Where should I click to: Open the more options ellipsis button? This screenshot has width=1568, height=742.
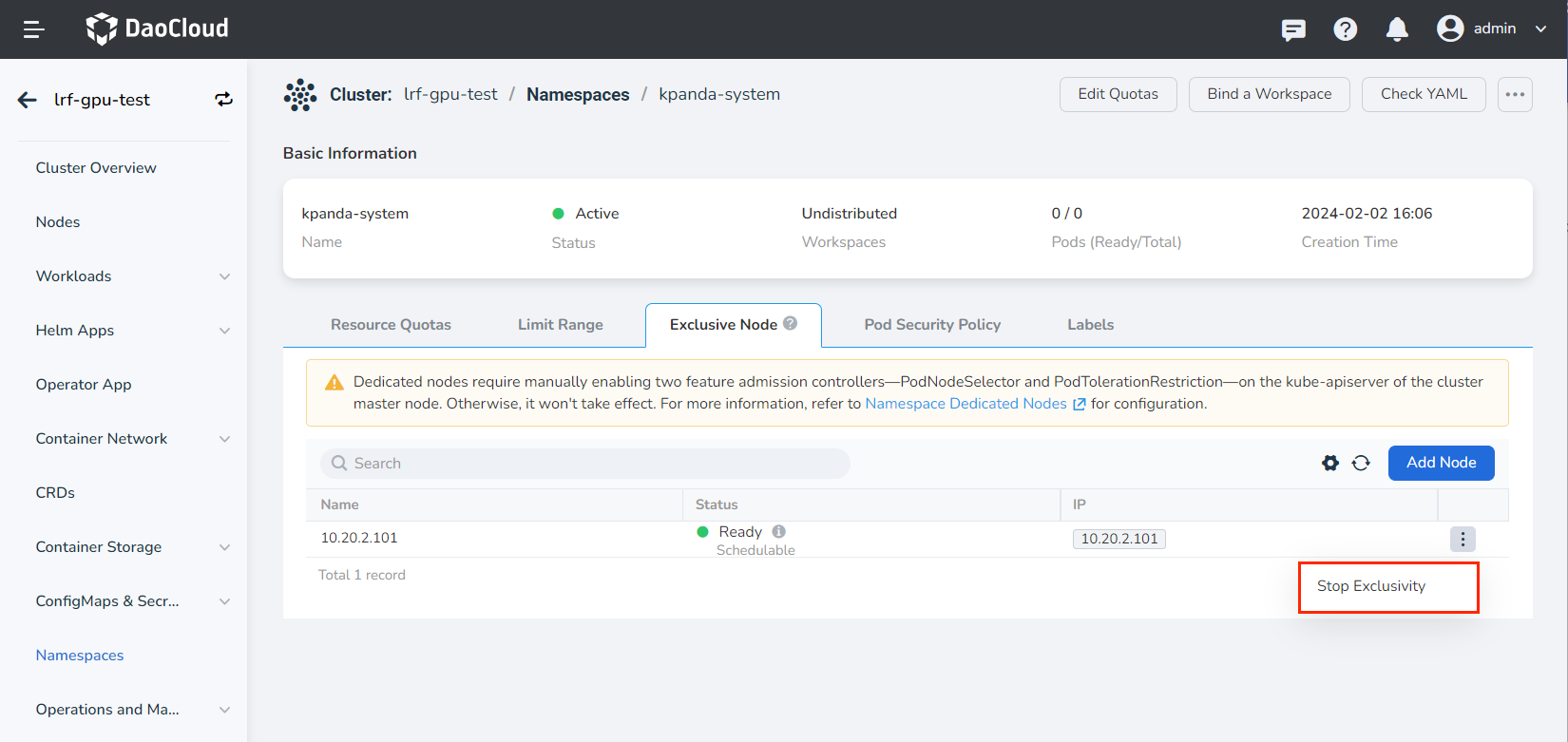click(1515, 94)
